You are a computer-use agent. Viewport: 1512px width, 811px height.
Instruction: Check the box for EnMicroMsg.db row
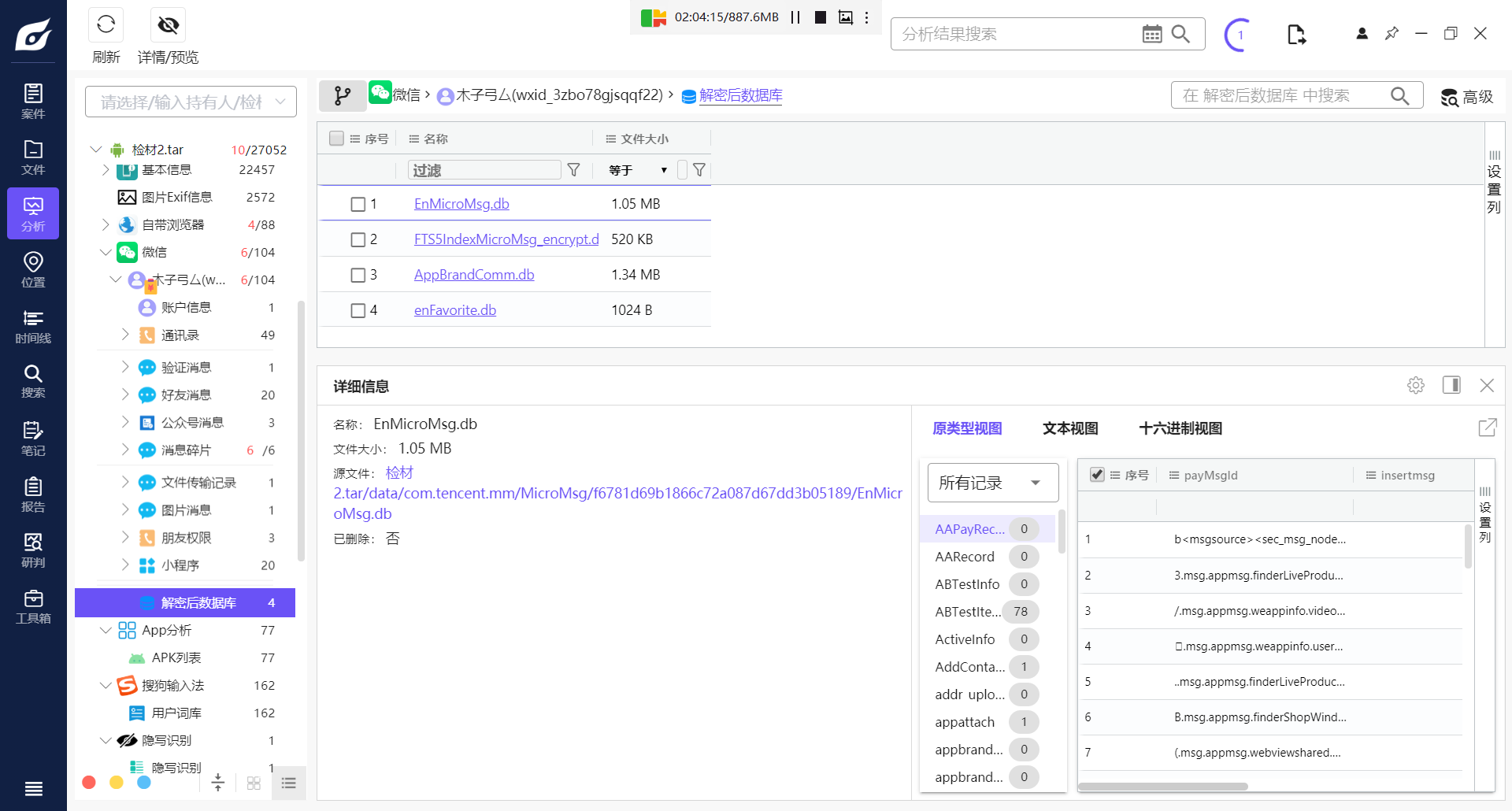click(x=358, y=205)
